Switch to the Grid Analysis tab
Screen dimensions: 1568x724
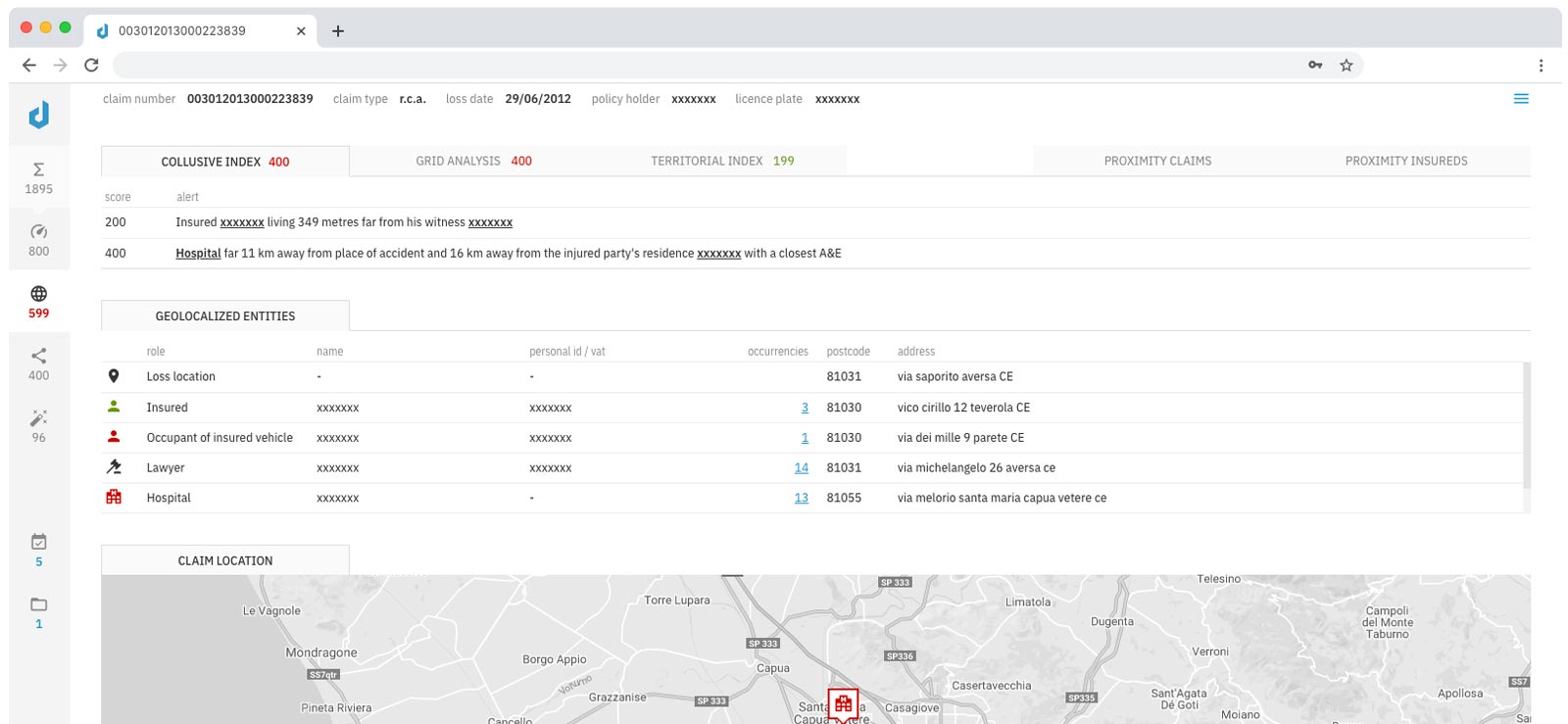(473, 161)
